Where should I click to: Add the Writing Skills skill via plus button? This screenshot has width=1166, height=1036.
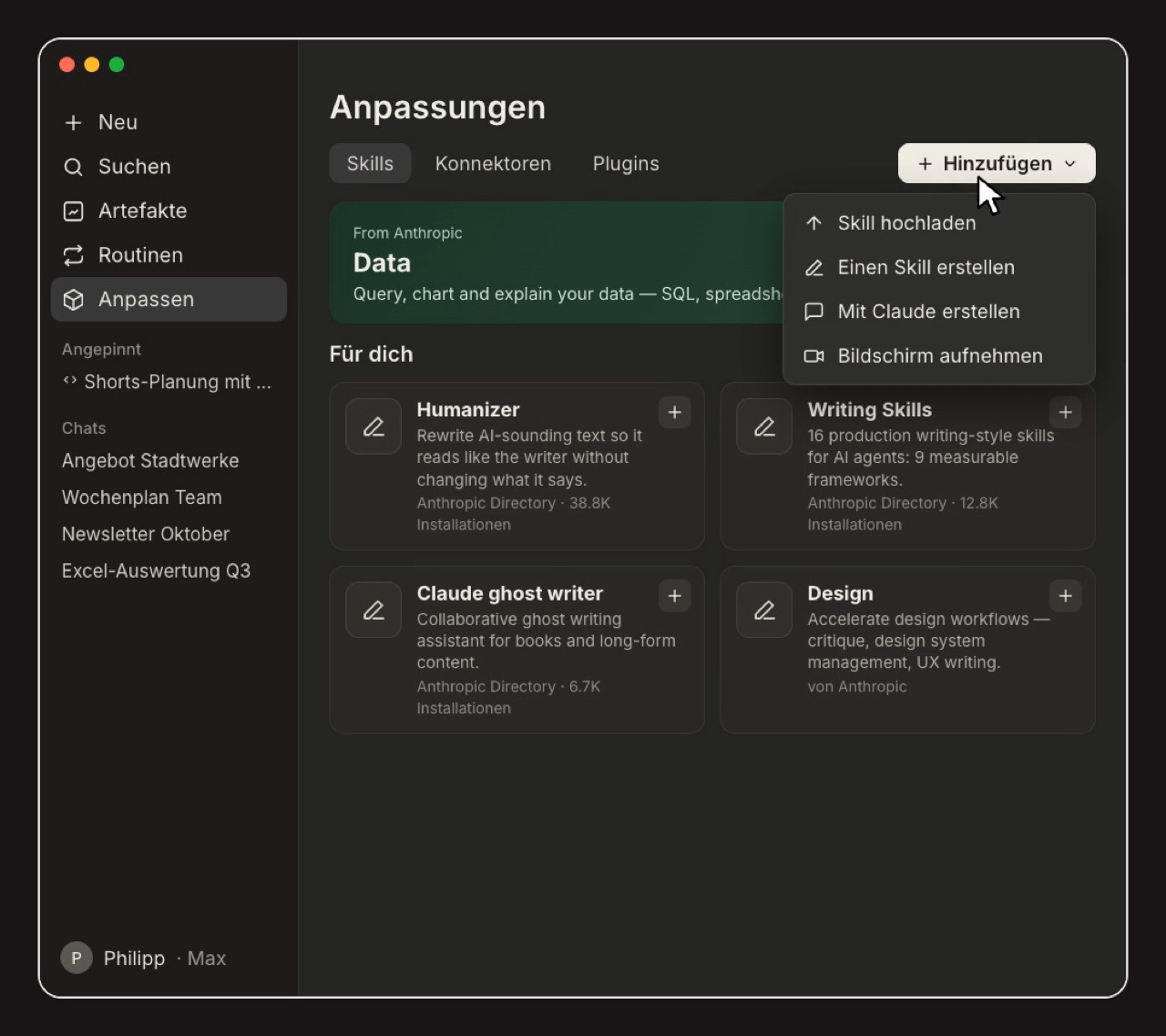point(1065,412)
